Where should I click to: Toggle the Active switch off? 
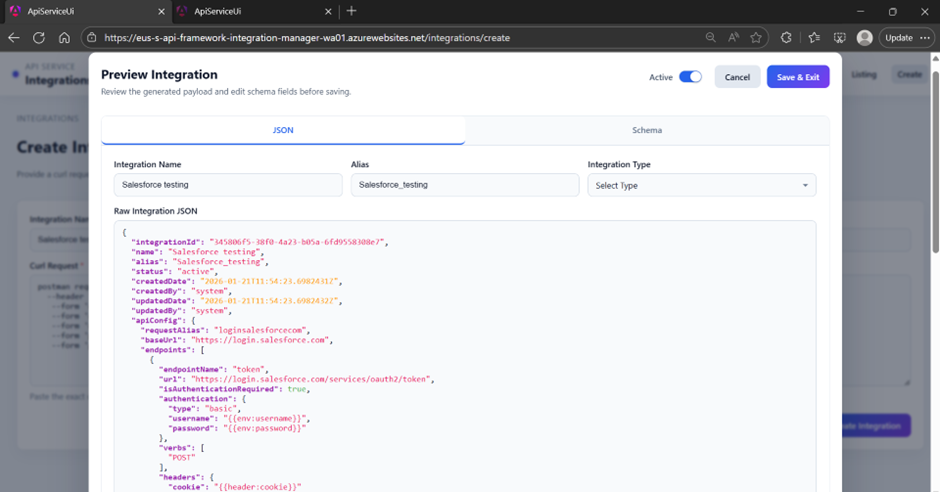(690, 77)
